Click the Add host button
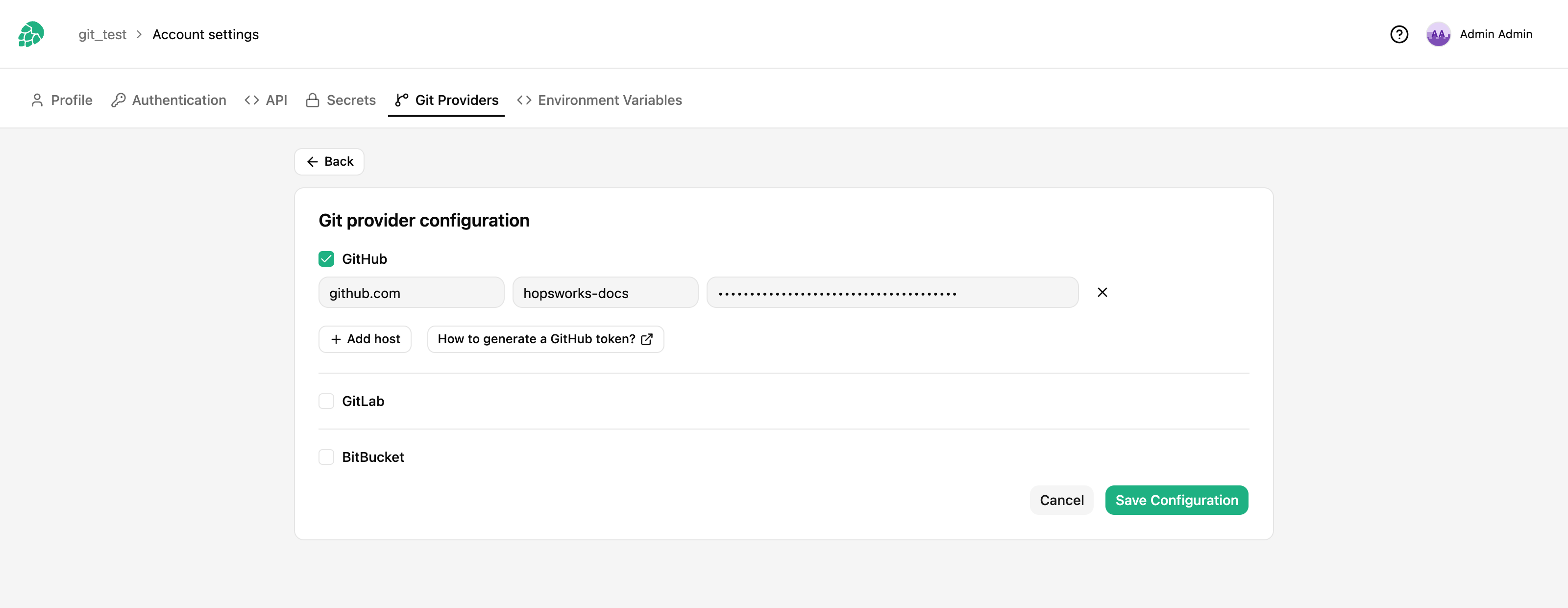1568x608 pixels. (x=365, y=339)
